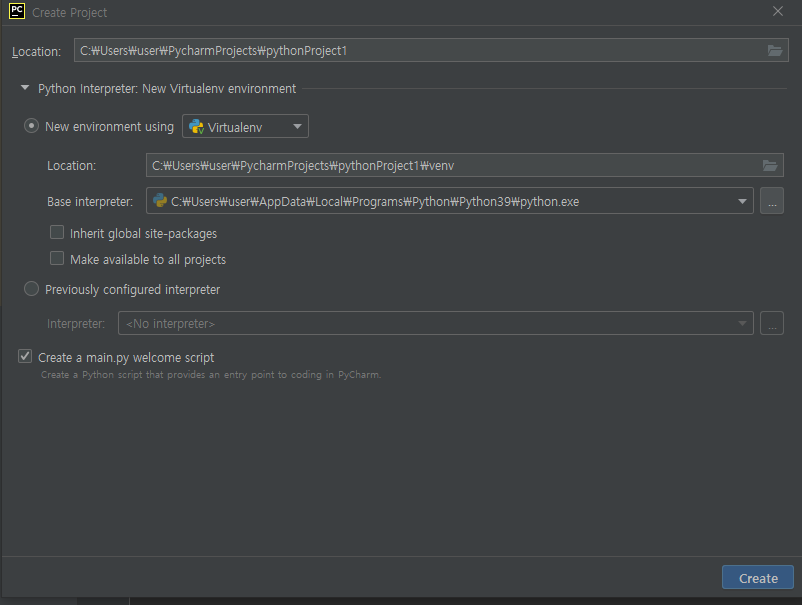The height and width of the screenshot is (605, 802).
Task: Click the Create Project window title
Action: coord(70,12)
